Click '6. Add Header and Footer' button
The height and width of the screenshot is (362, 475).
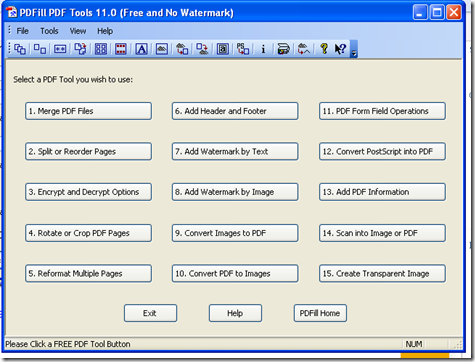click(235, 111)
